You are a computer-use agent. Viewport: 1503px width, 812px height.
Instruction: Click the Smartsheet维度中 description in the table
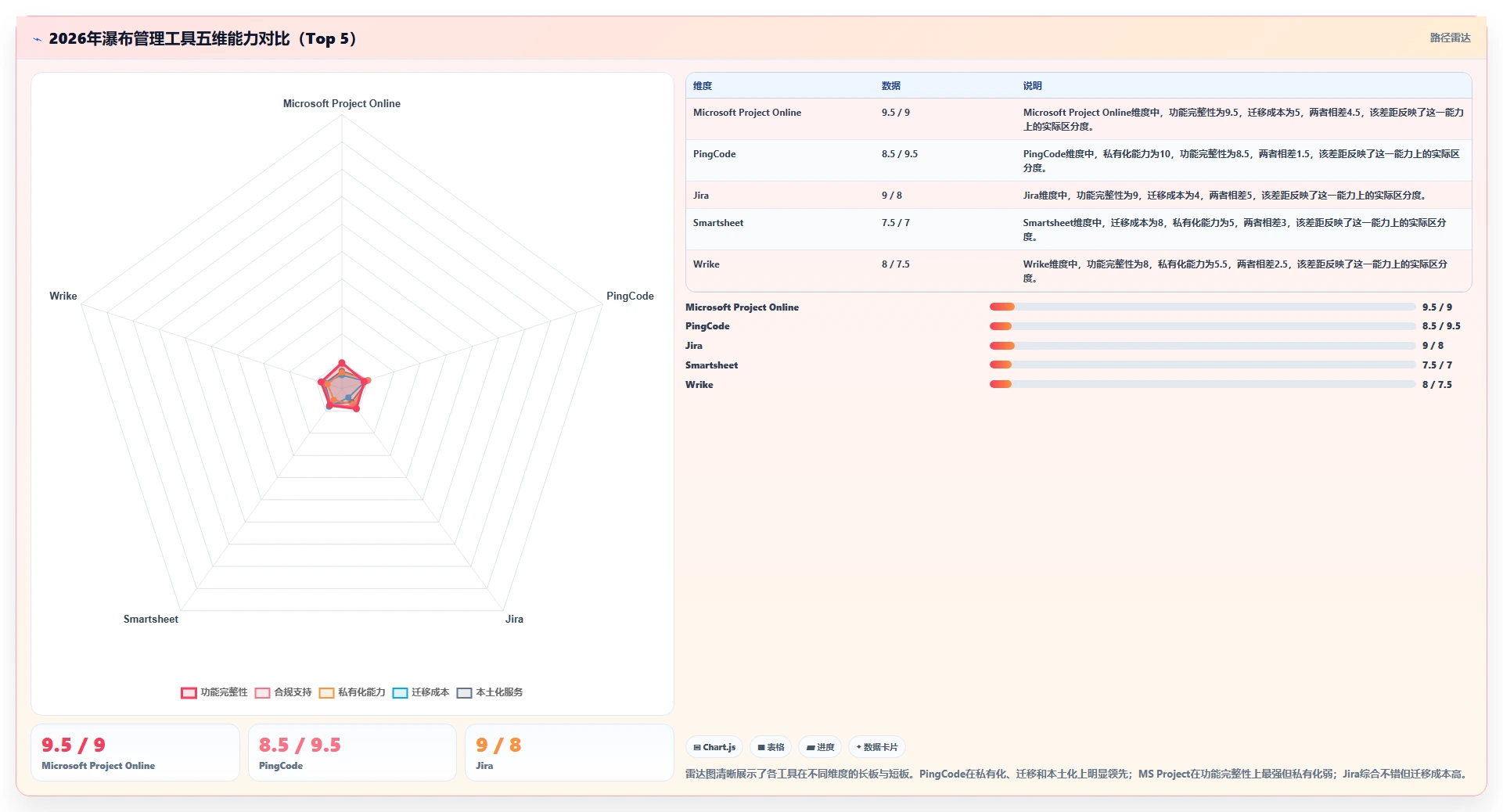pyautogui.click(x=1235, y=230)
